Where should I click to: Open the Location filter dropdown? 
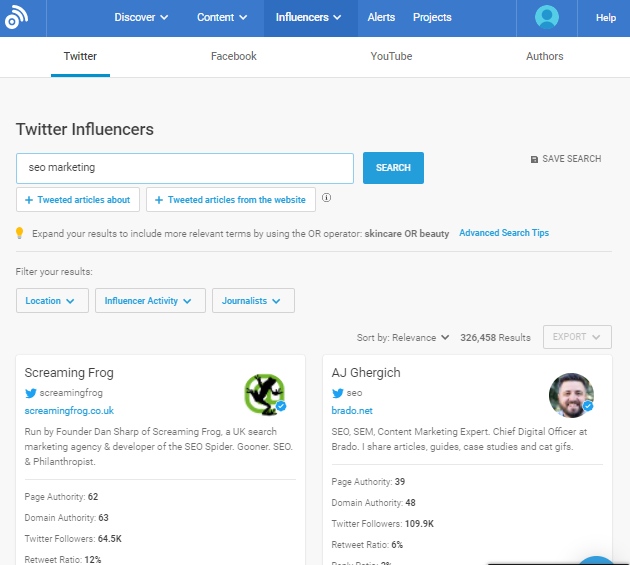52,301
